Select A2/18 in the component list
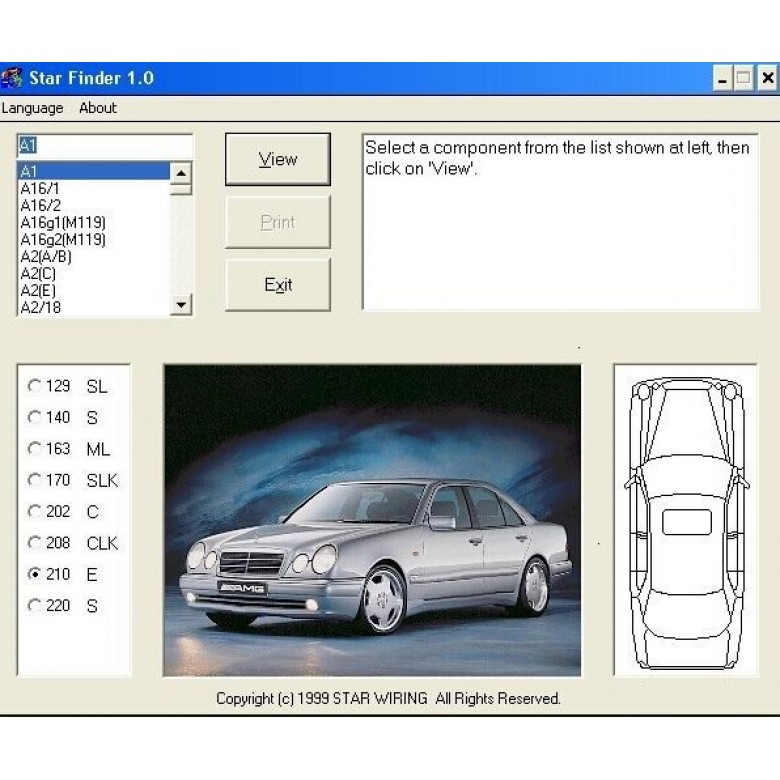 (x=94, y=307)
